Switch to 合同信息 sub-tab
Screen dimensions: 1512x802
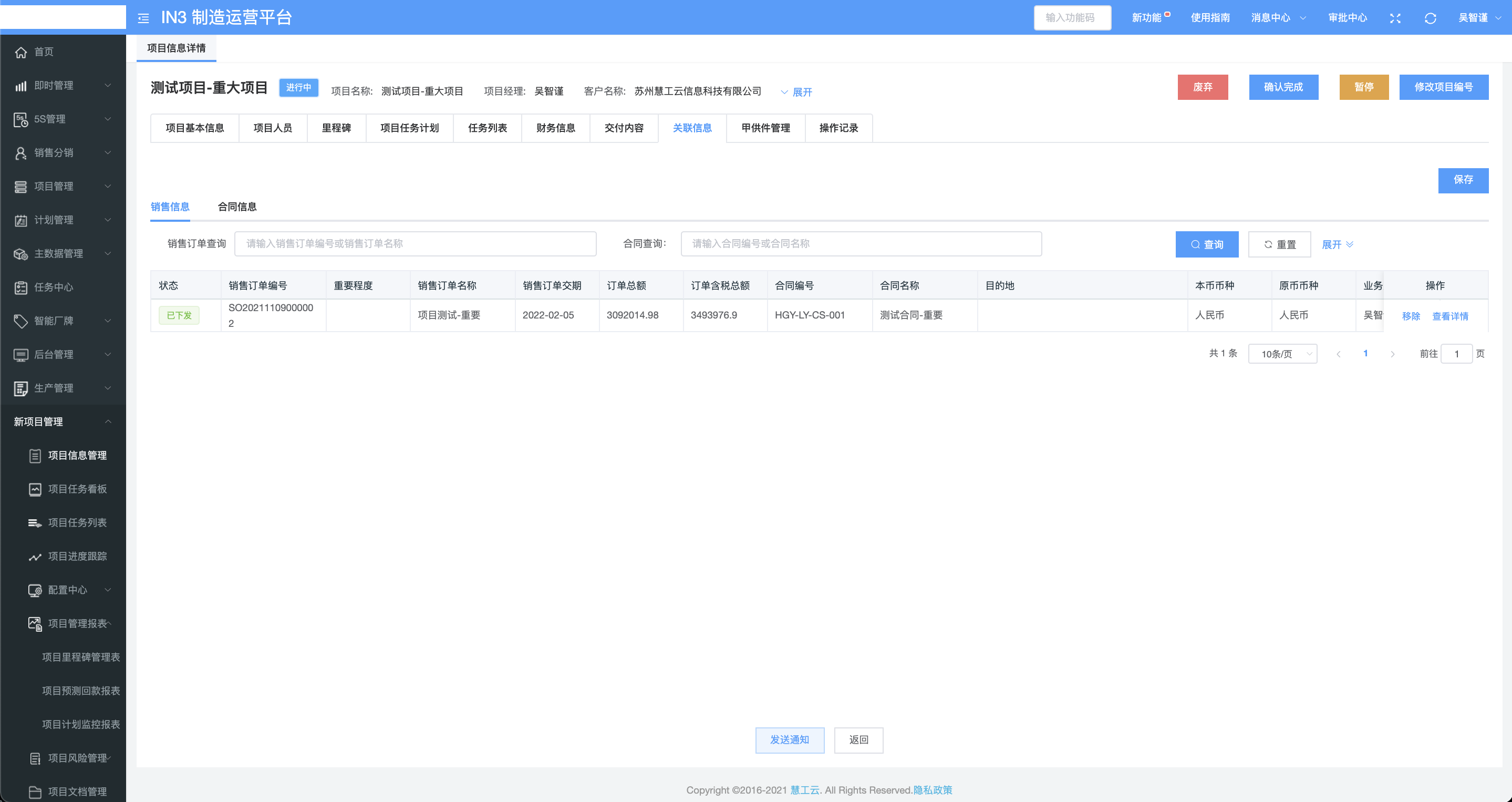(237, 207)
